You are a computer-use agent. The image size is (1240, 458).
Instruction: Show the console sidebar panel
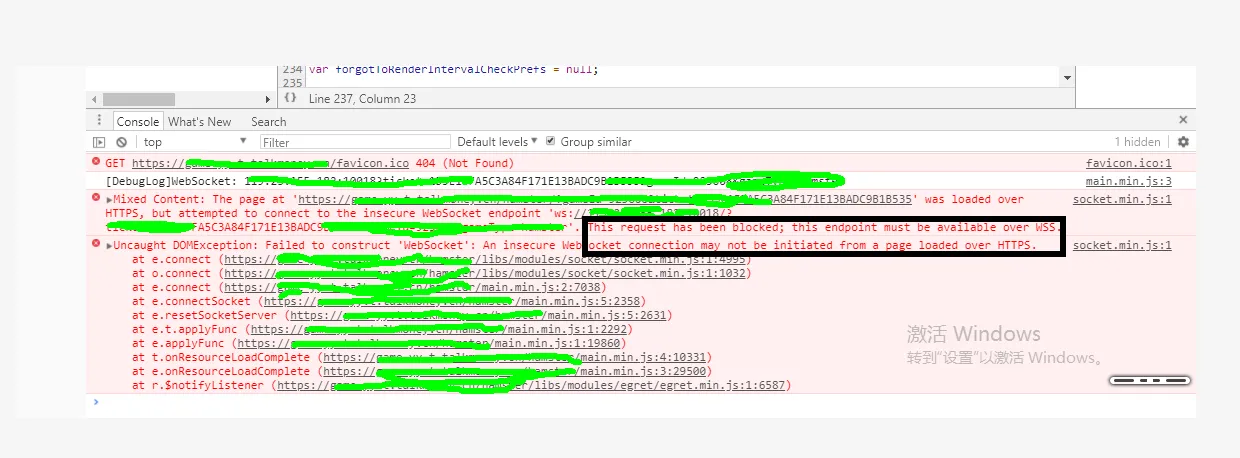(99, 142)
